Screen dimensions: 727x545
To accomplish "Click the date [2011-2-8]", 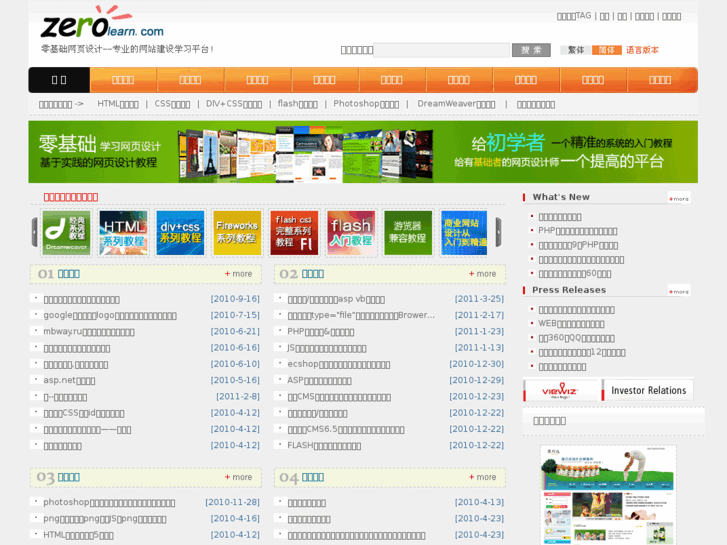I will (238, 397).
